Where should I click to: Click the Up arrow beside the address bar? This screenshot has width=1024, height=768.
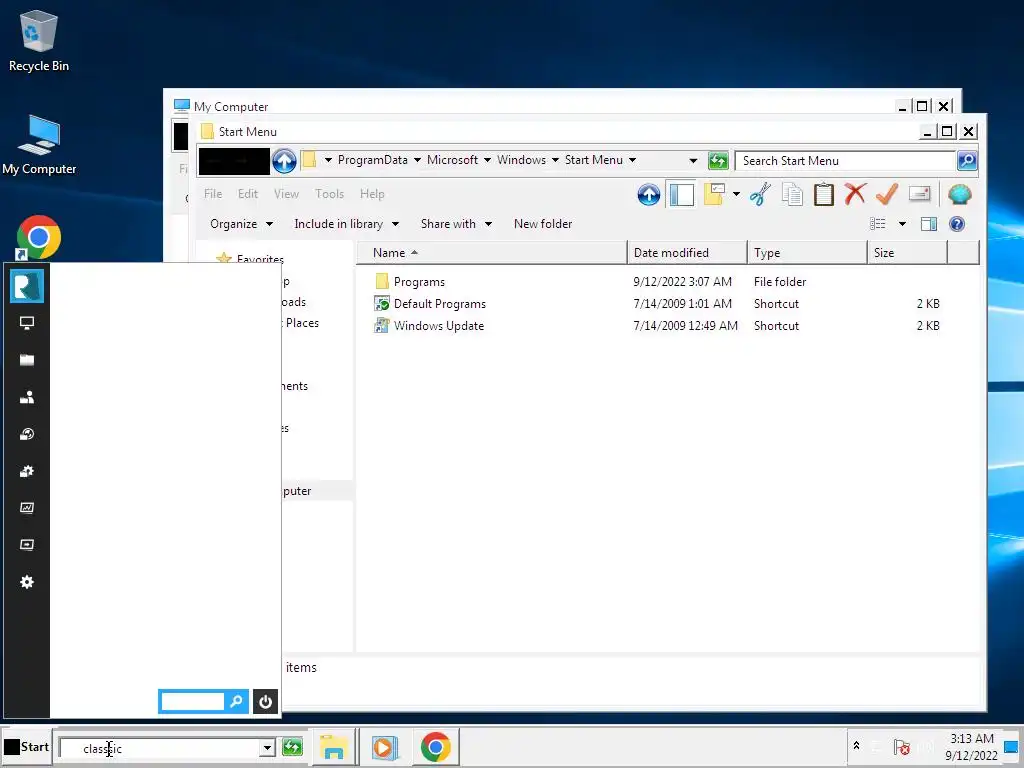pos(284,161)
